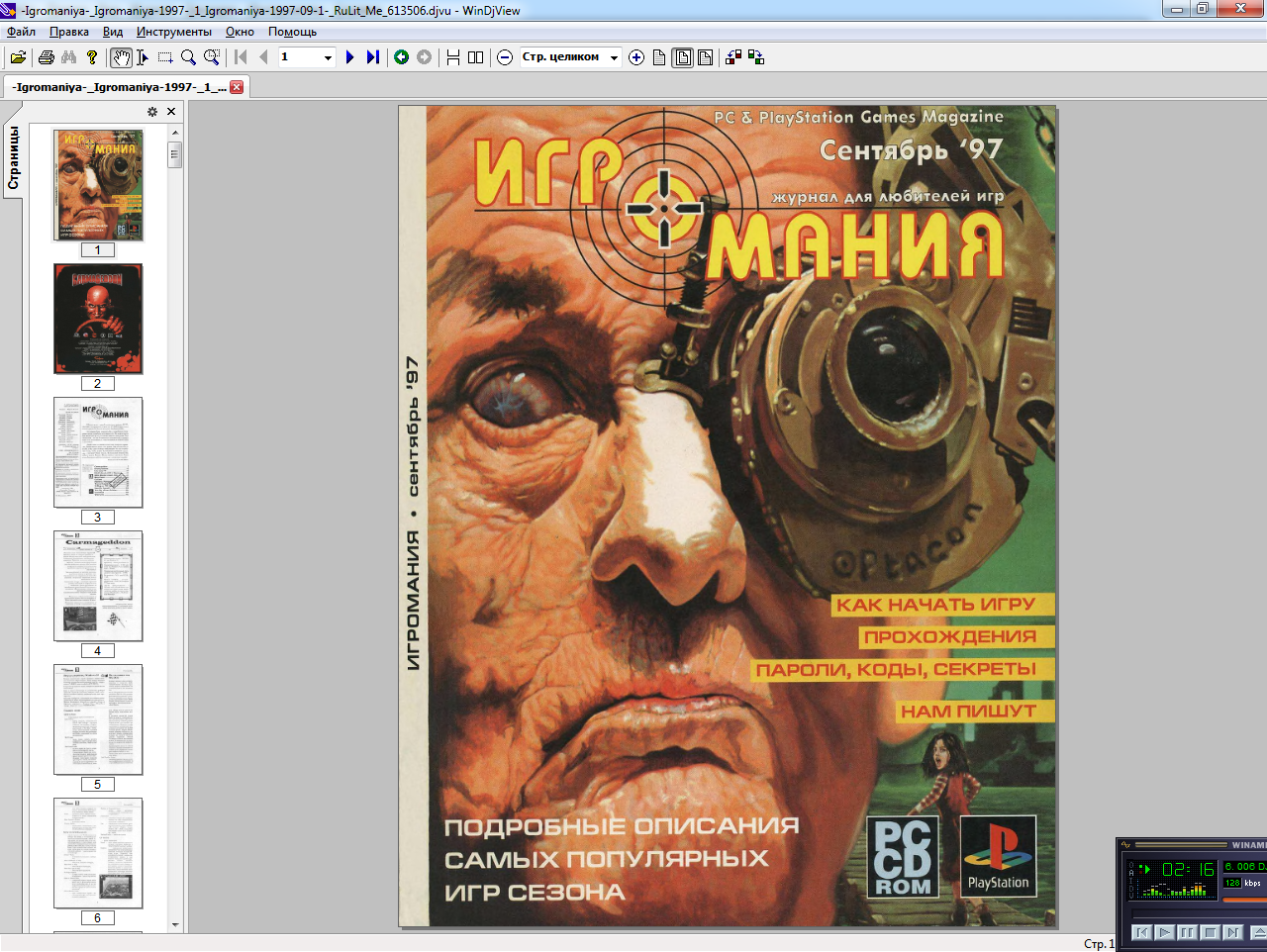
Task: Adjust the orange Winamp volume slider
Action: pos(1245,900)
